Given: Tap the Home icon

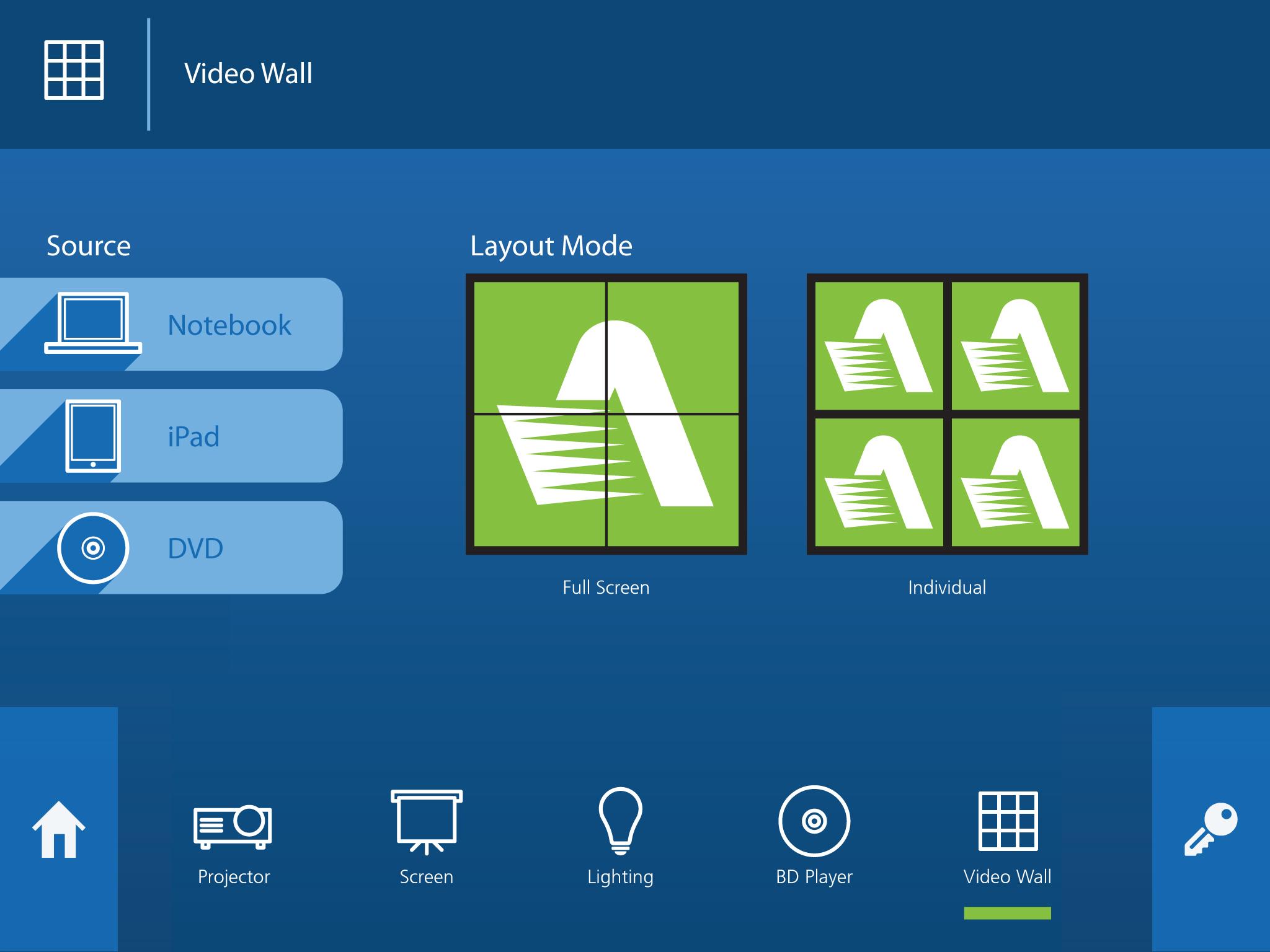Looking at the screenshot, I should [x=59, y=829].
